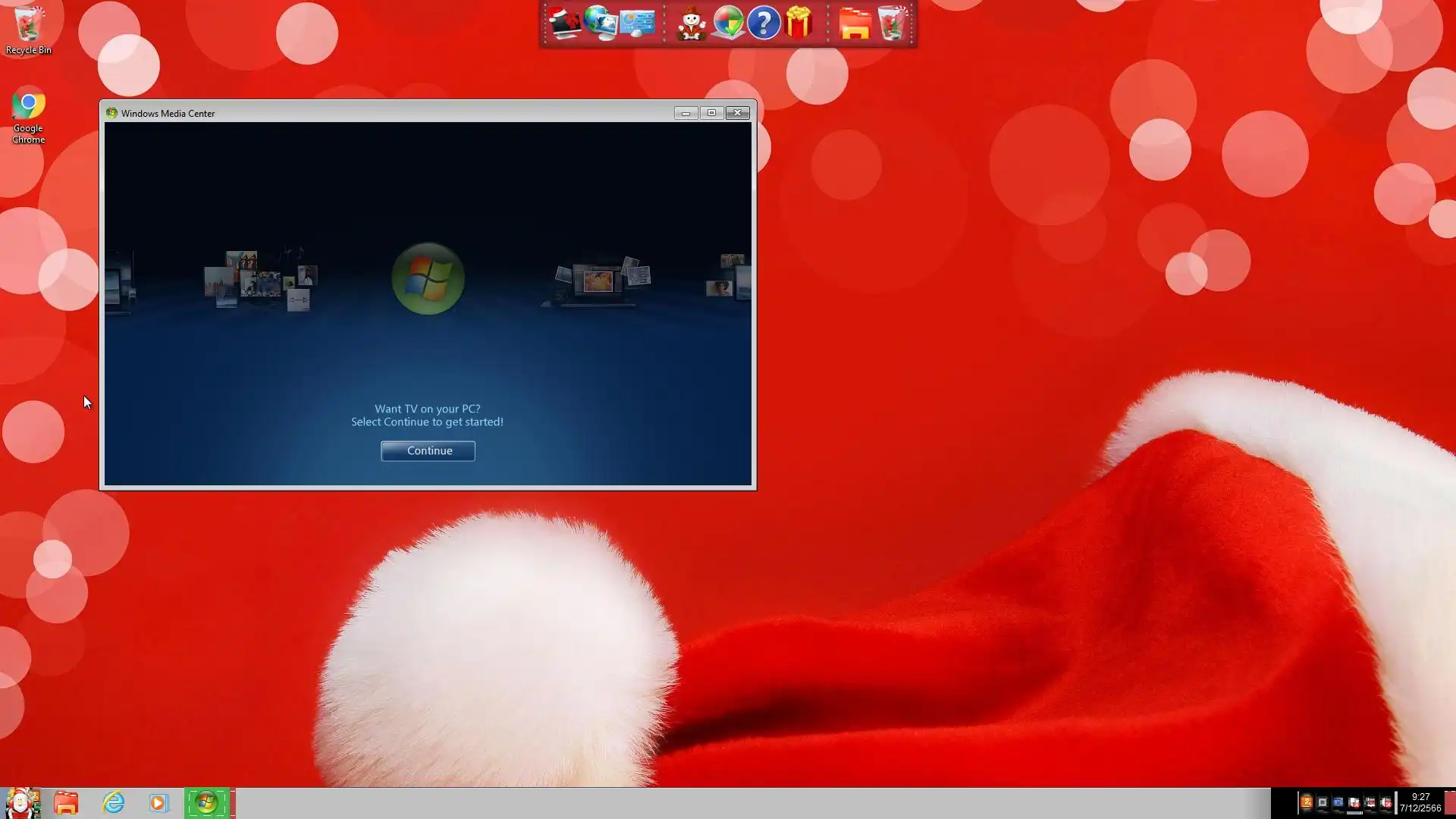
Task: Click the Windows shield checkmark dock icon
Action: click(x=728, y=24)
